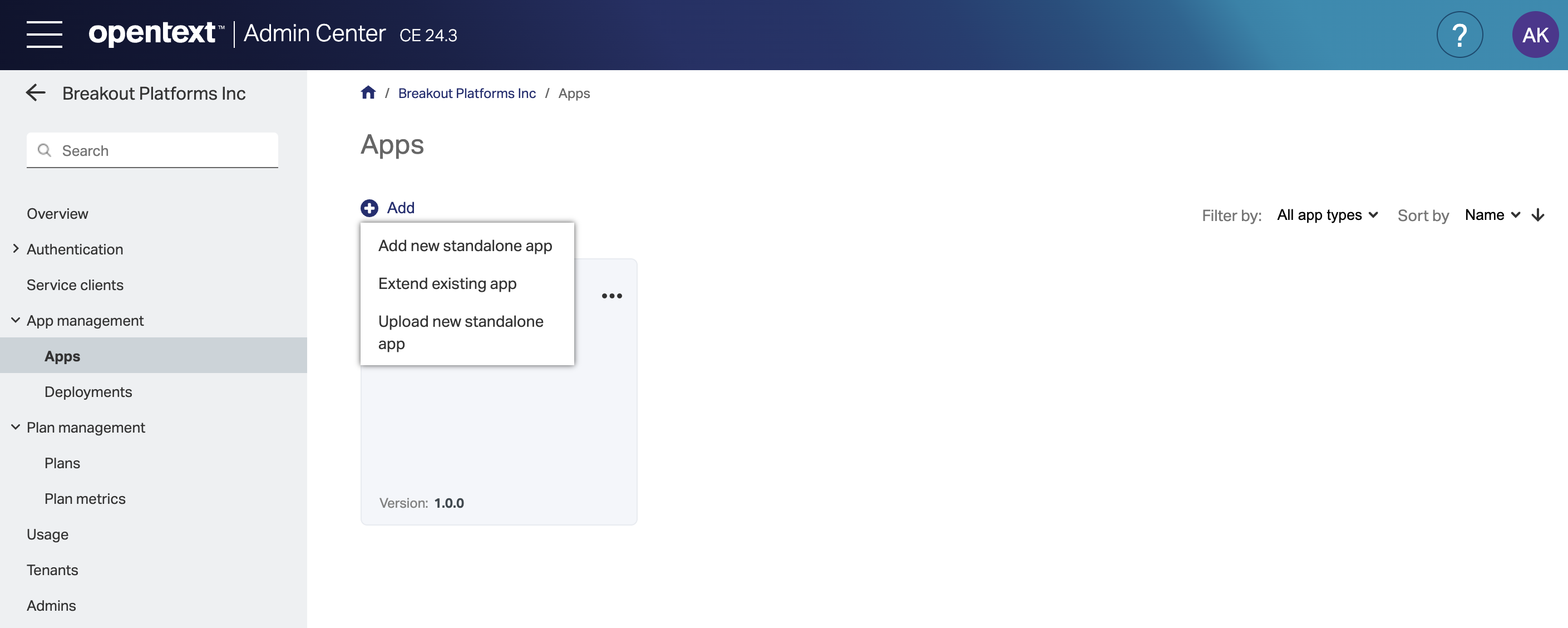The image size is (1568, 628).
Task: Choose Add new standalone app from the menu
Action: [465, 246]
